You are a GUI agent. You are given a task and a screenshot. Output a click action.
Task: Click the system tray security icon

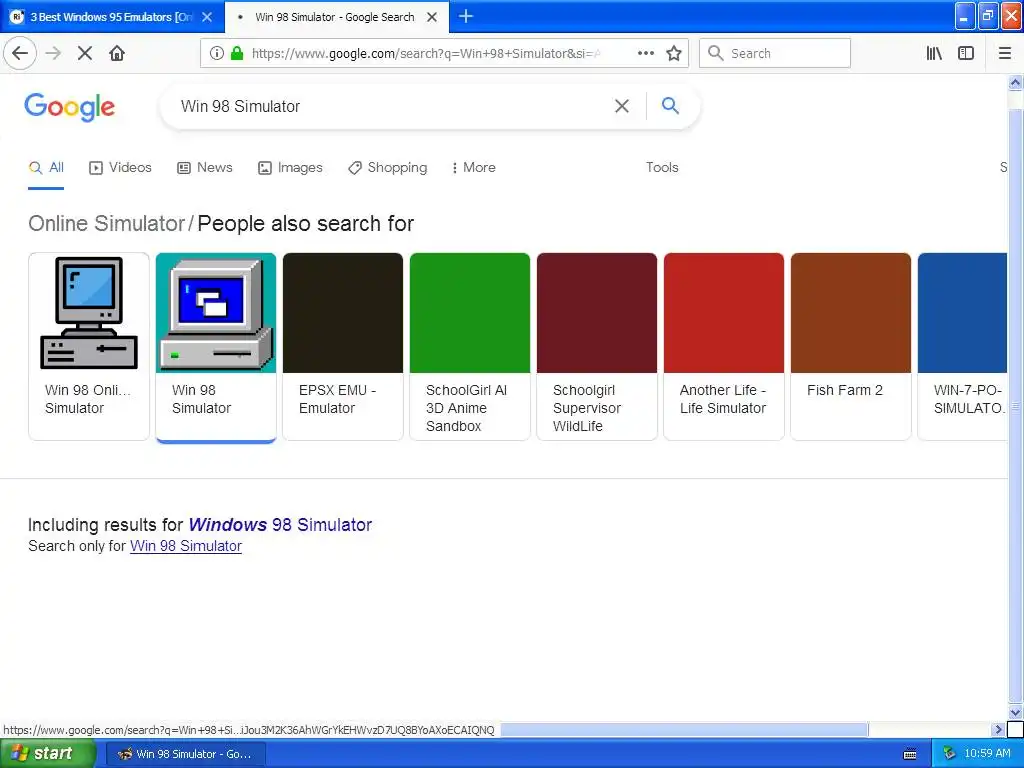950,754
